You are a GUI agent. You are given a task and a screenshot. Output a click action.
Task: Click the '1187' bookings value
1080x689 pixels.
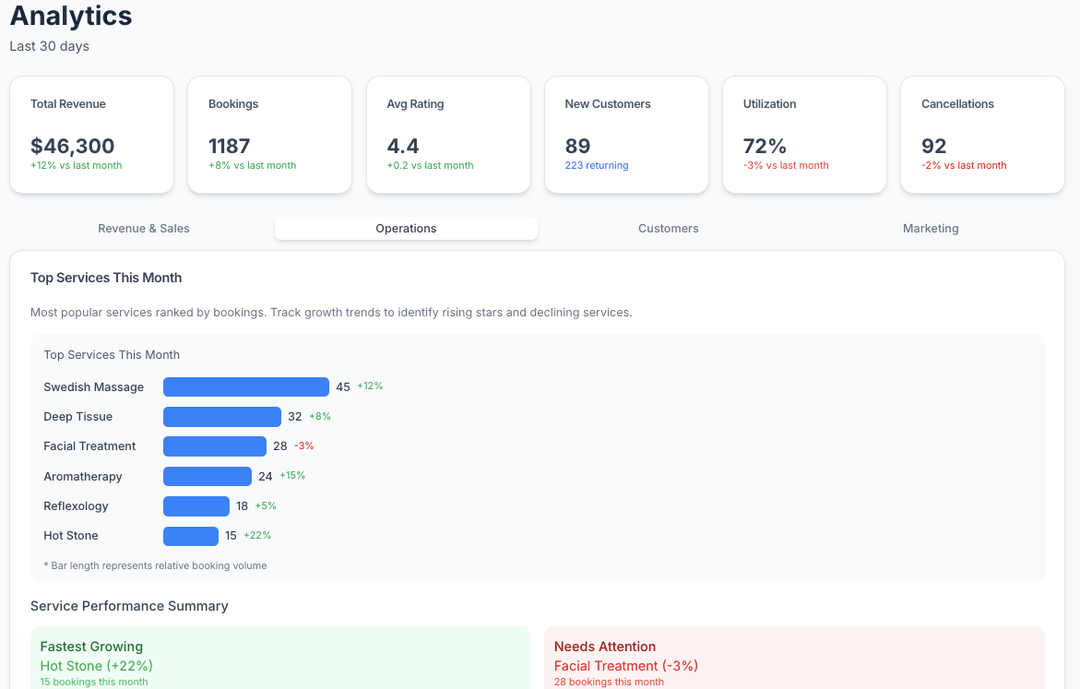click(229, 146)
